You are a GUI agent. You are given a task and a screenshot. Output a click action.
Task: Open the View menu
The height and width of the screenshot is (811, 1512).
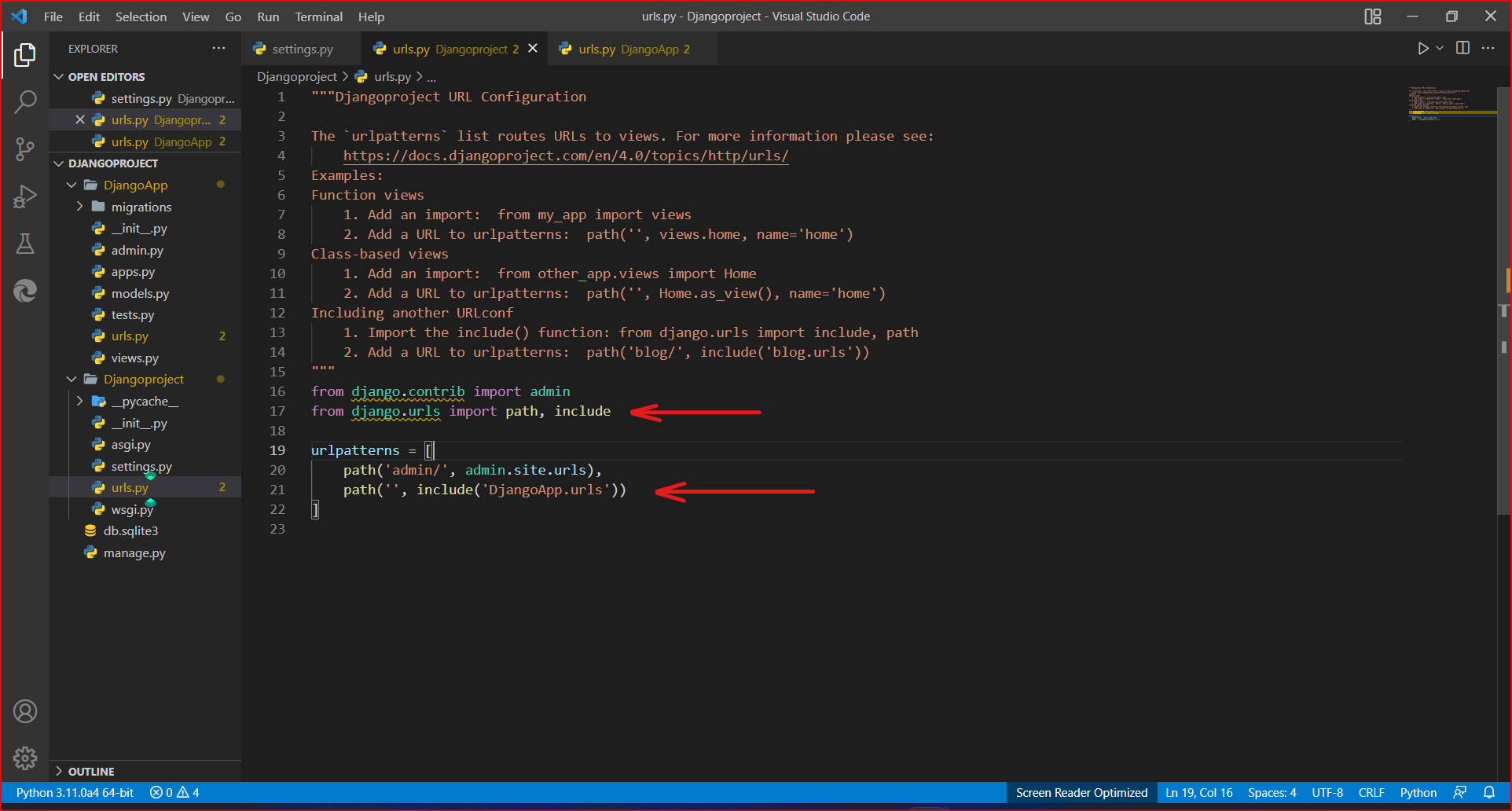[x=196, y=17]
